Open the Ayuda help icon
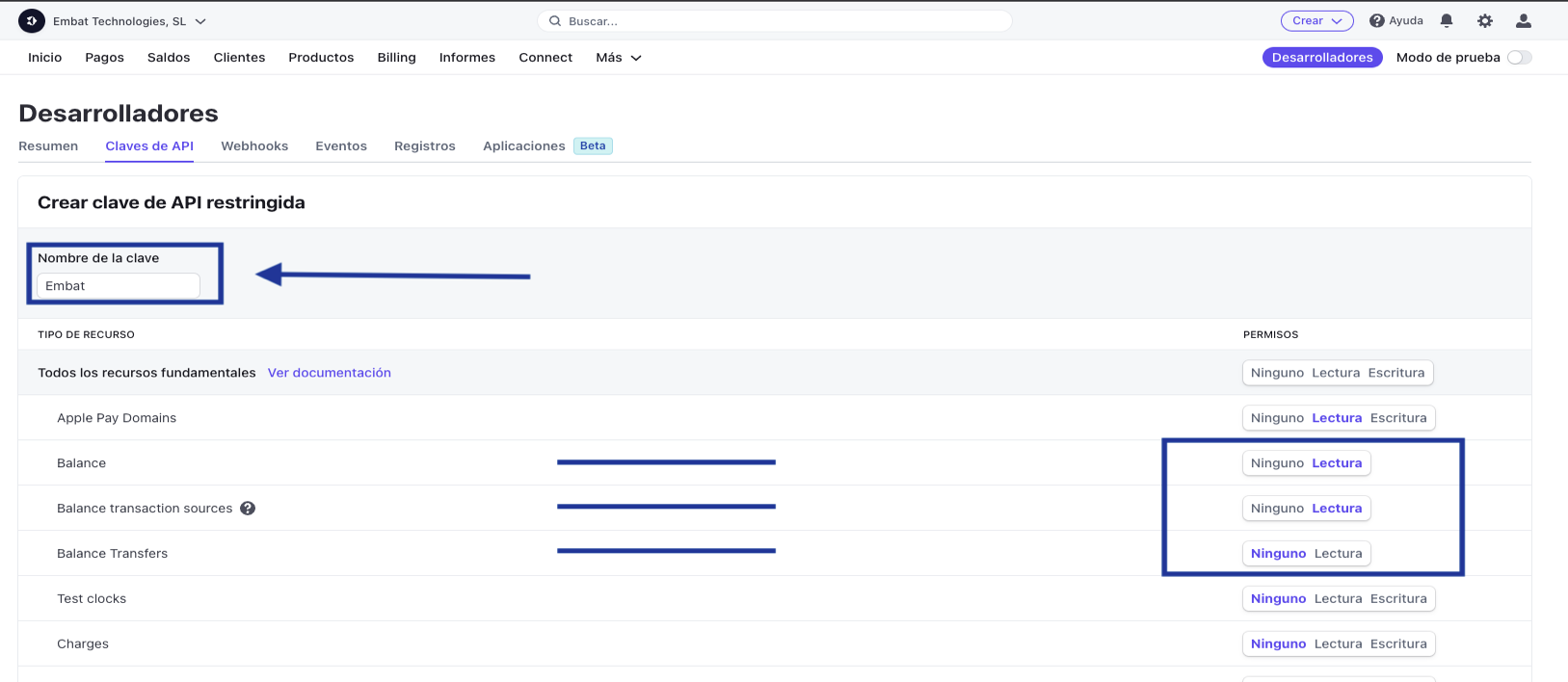 (1377, 20)
